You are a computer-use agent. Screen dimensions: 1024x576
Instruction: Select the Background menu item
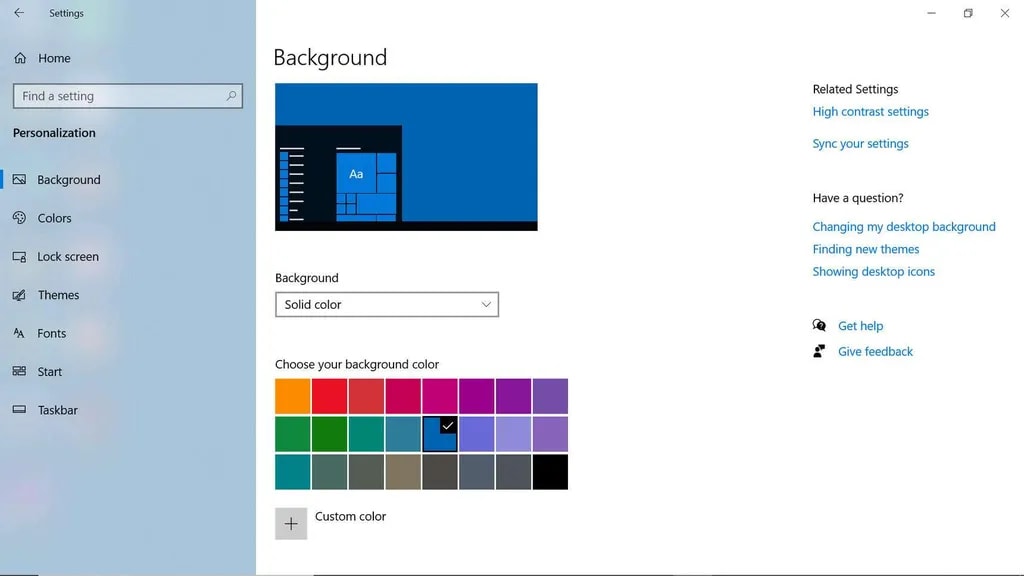[x=68, y=180]
